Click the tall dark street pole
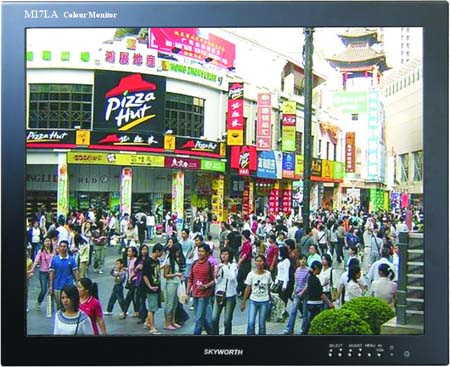450x367 pixels. click(x=308, y=127)
